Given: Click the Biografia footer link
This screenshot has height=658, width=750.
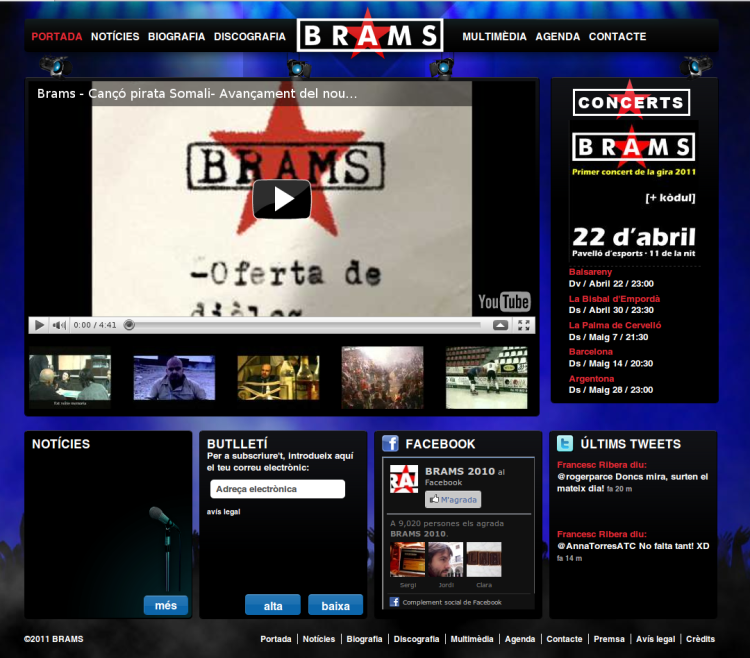Looking at the screenshot, I should 364,639.
